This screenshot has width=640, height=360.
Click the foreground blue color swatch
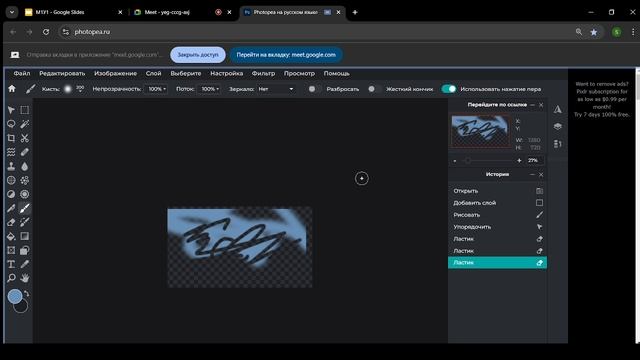15,296
